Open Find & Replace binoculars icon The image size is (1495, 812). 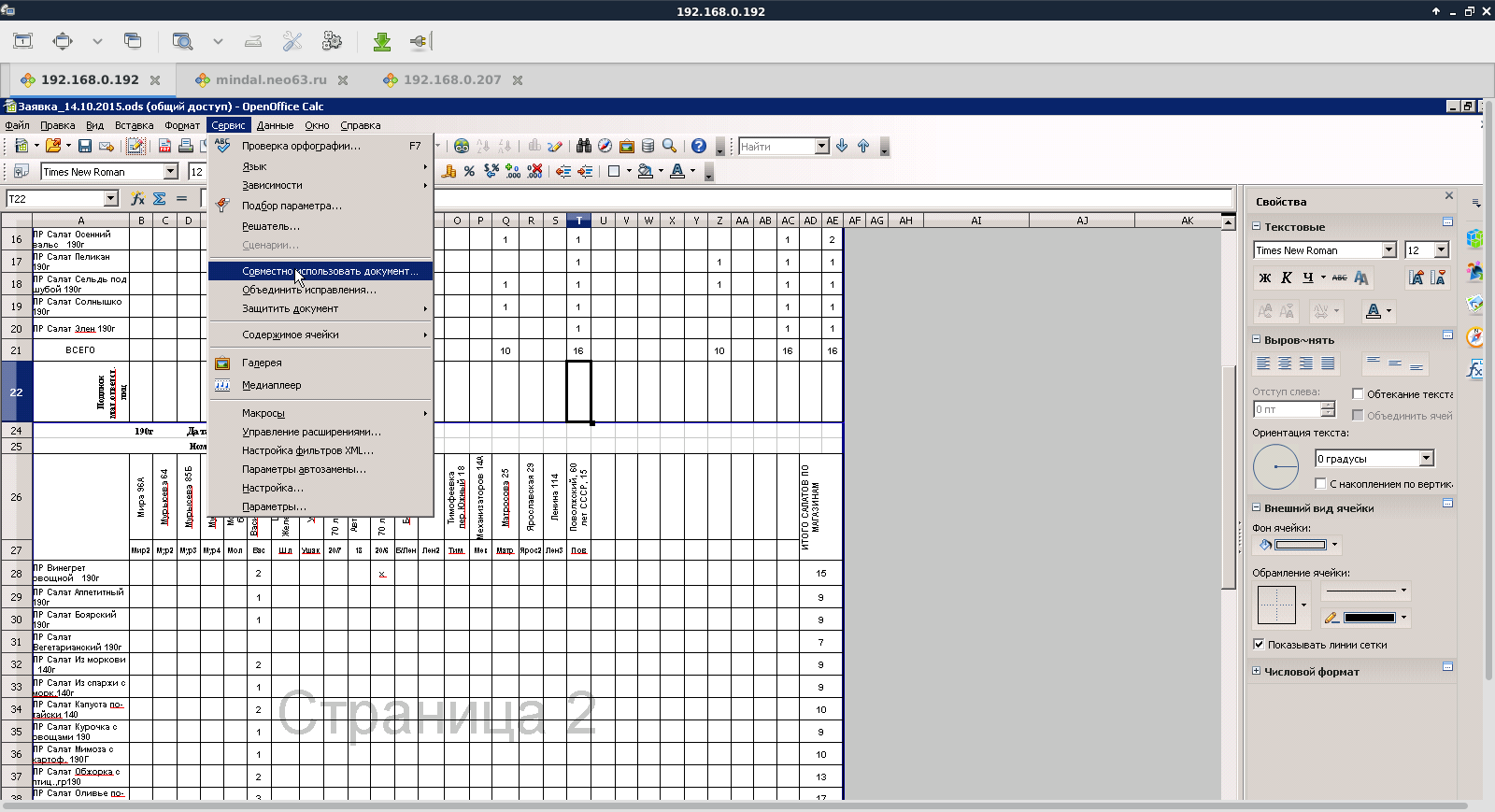584,146
